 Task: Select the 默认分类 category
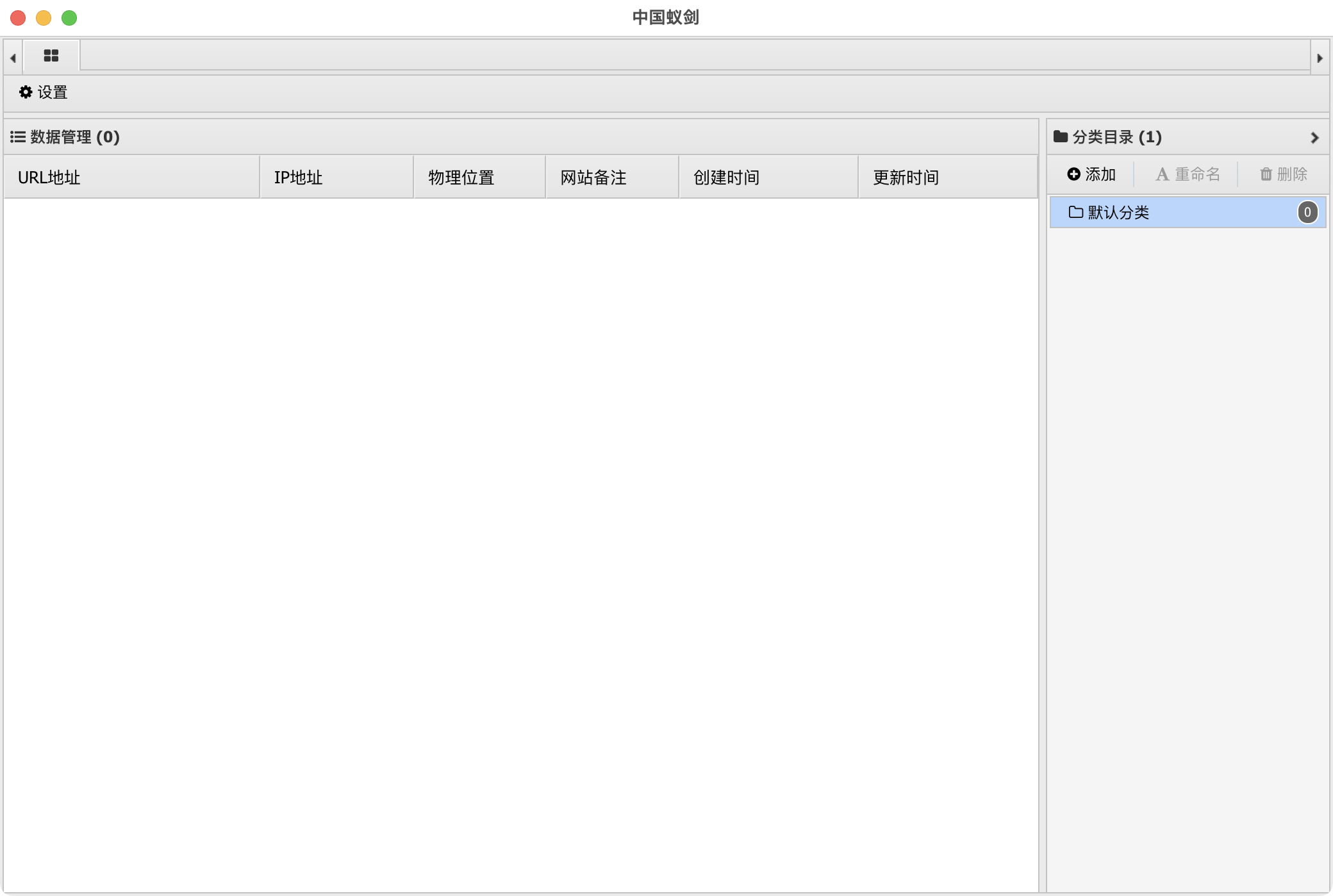point(1188,212)
